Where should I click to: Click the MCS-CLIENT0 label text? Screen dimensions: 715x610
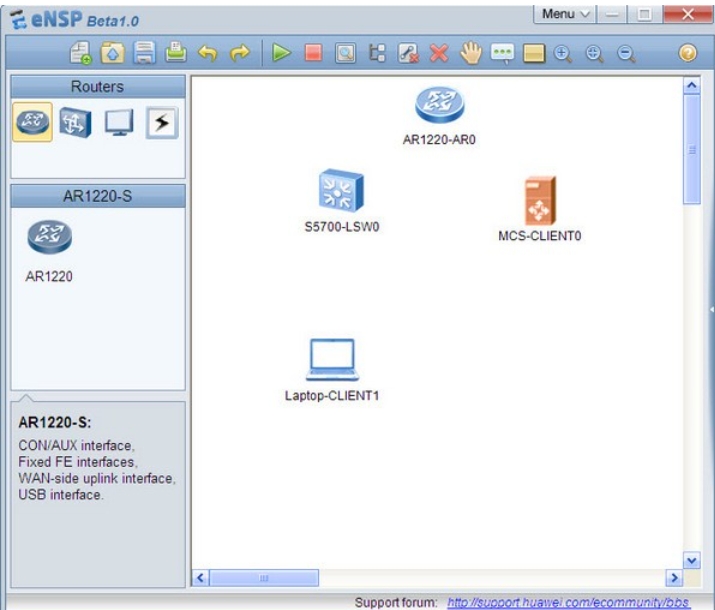click(539, 236)
